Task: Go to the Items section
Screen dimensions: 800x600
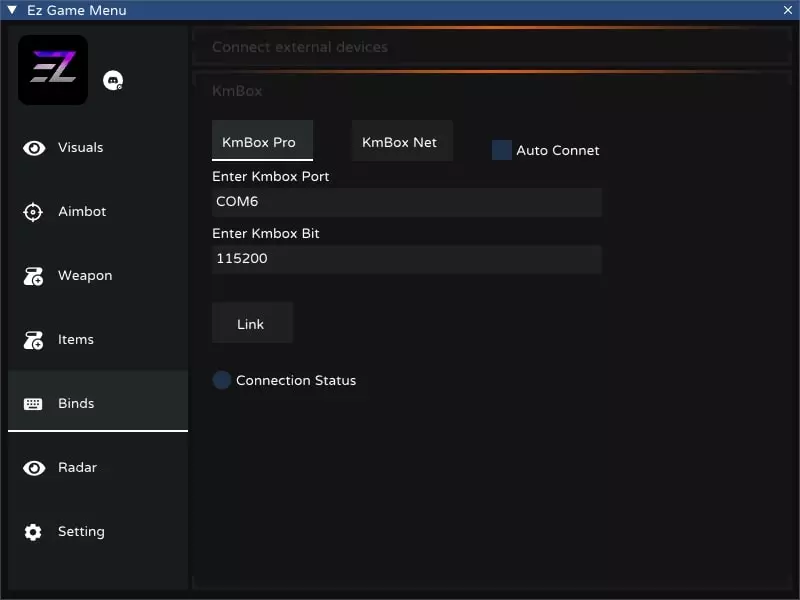Action: coord(98,340)
